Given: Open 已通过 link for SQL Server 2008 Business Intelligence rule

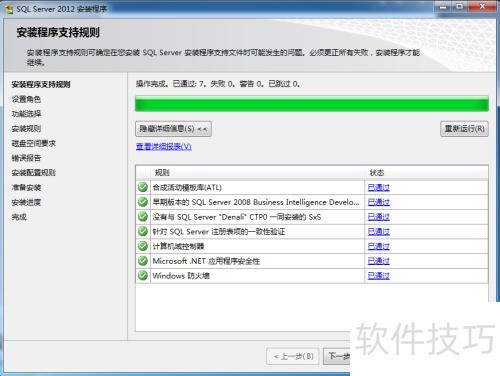Looking at the screenshot, I should [379, 202].
